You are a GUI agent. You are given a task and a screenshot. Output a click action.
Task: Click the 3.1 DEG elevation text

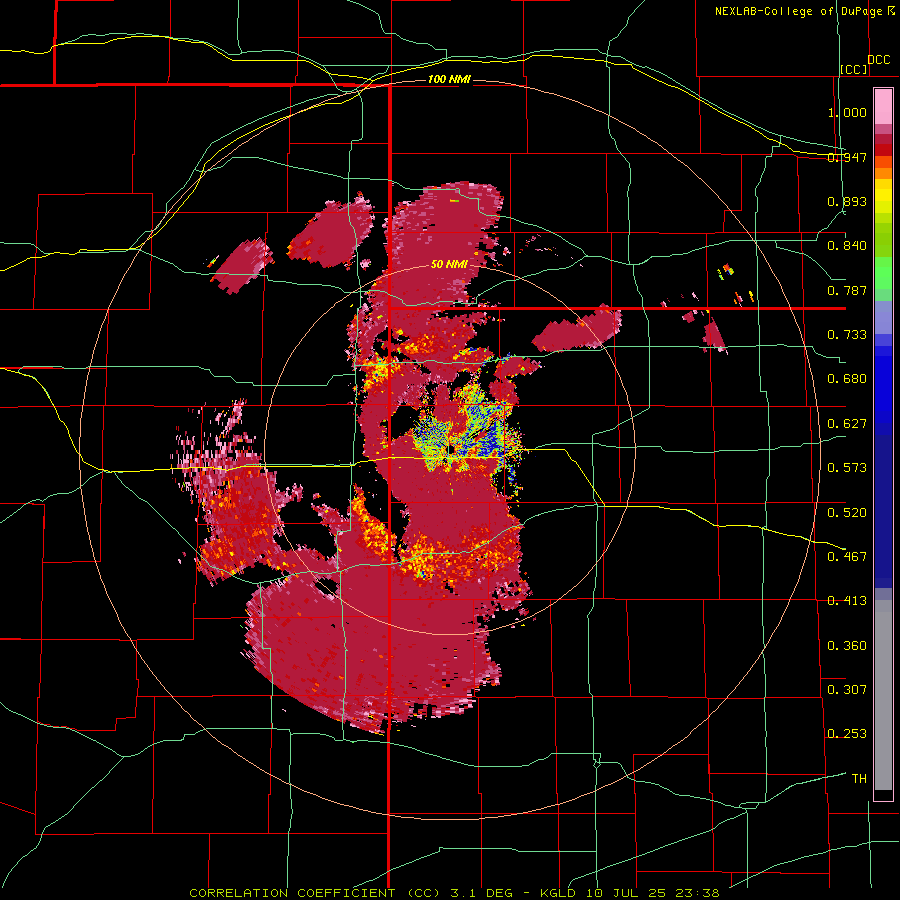481,893
